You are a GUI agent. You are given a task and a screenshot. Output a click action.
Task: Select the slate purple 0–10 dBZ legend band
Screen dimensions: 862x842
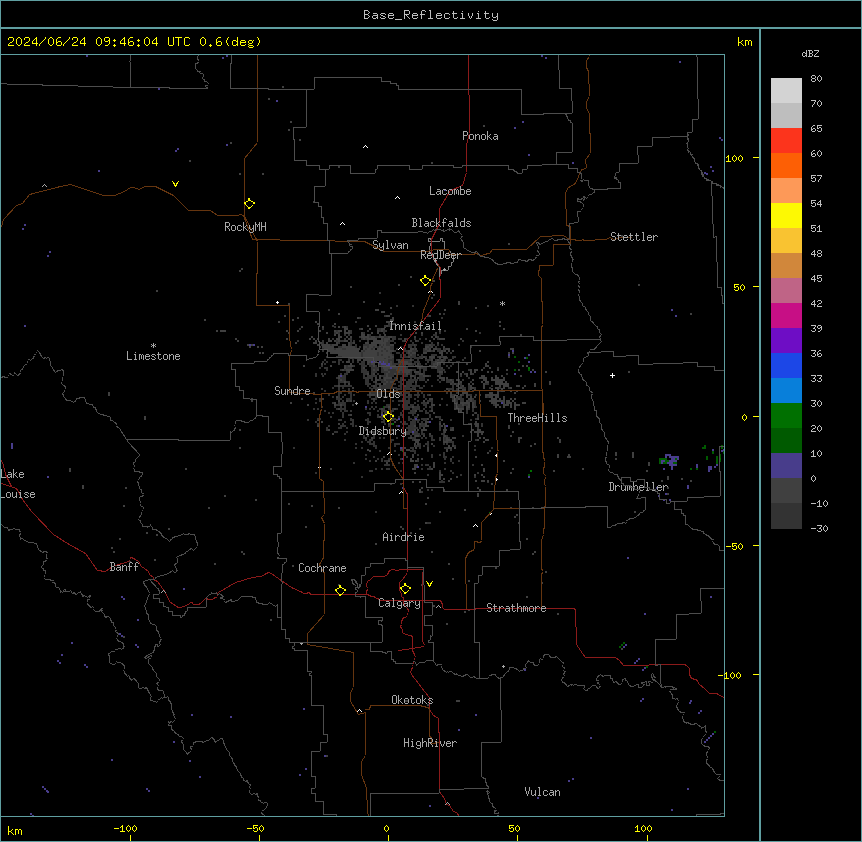pos(786,466)
